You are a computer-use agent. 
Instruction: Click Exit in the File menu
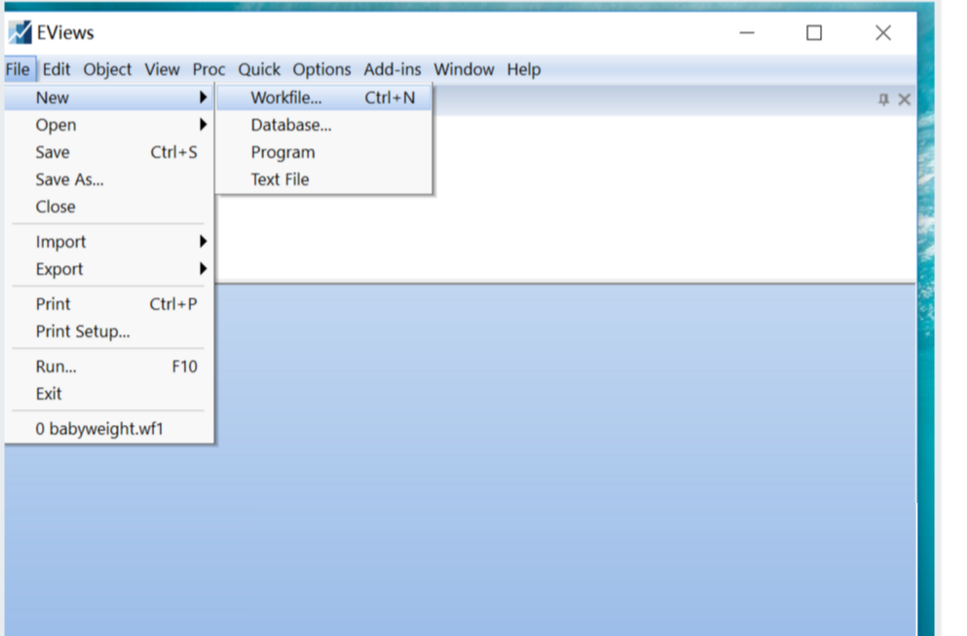tap(109, 394)
